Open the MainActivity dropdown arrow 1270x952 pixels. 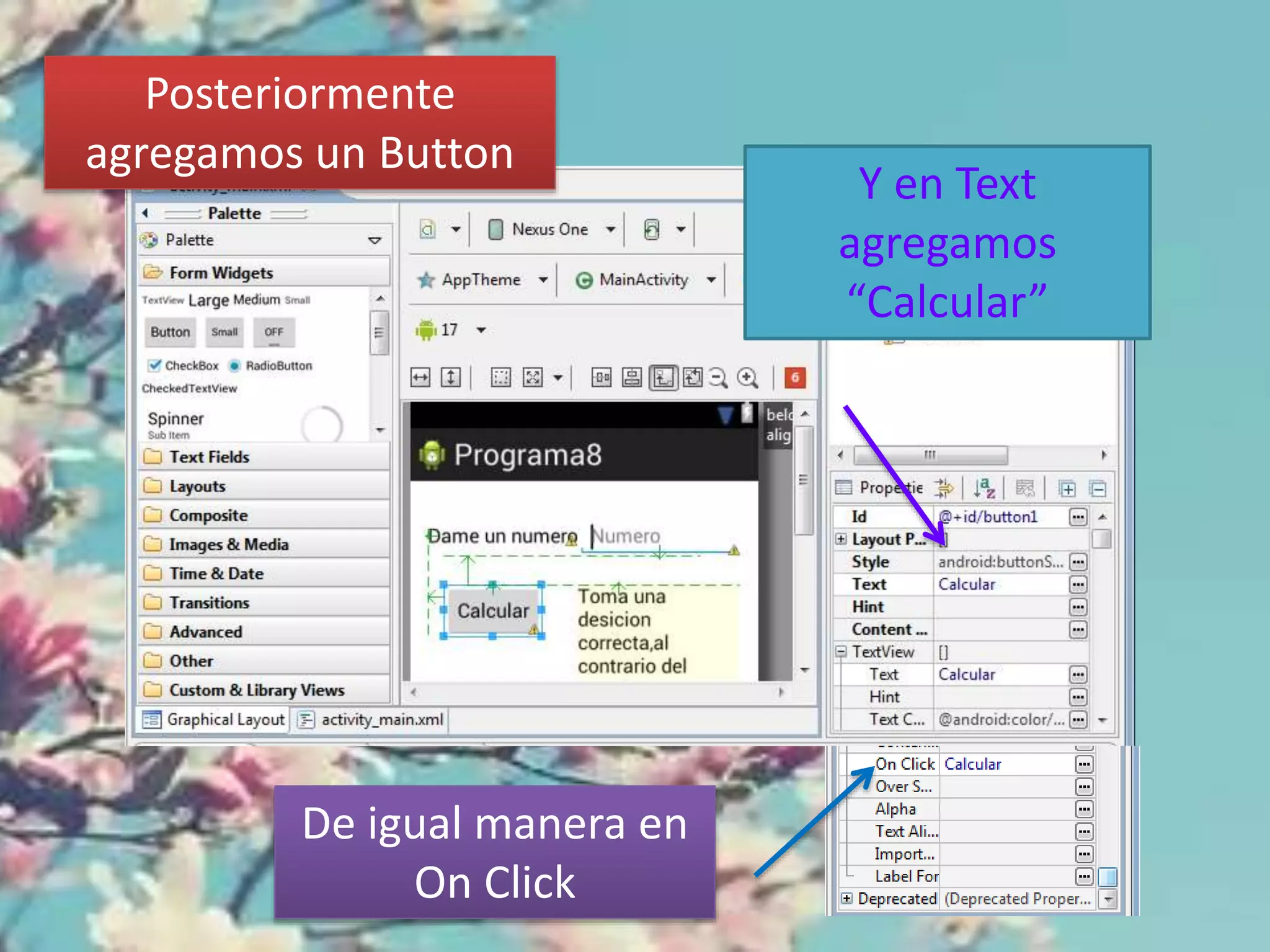pos(711,280)
